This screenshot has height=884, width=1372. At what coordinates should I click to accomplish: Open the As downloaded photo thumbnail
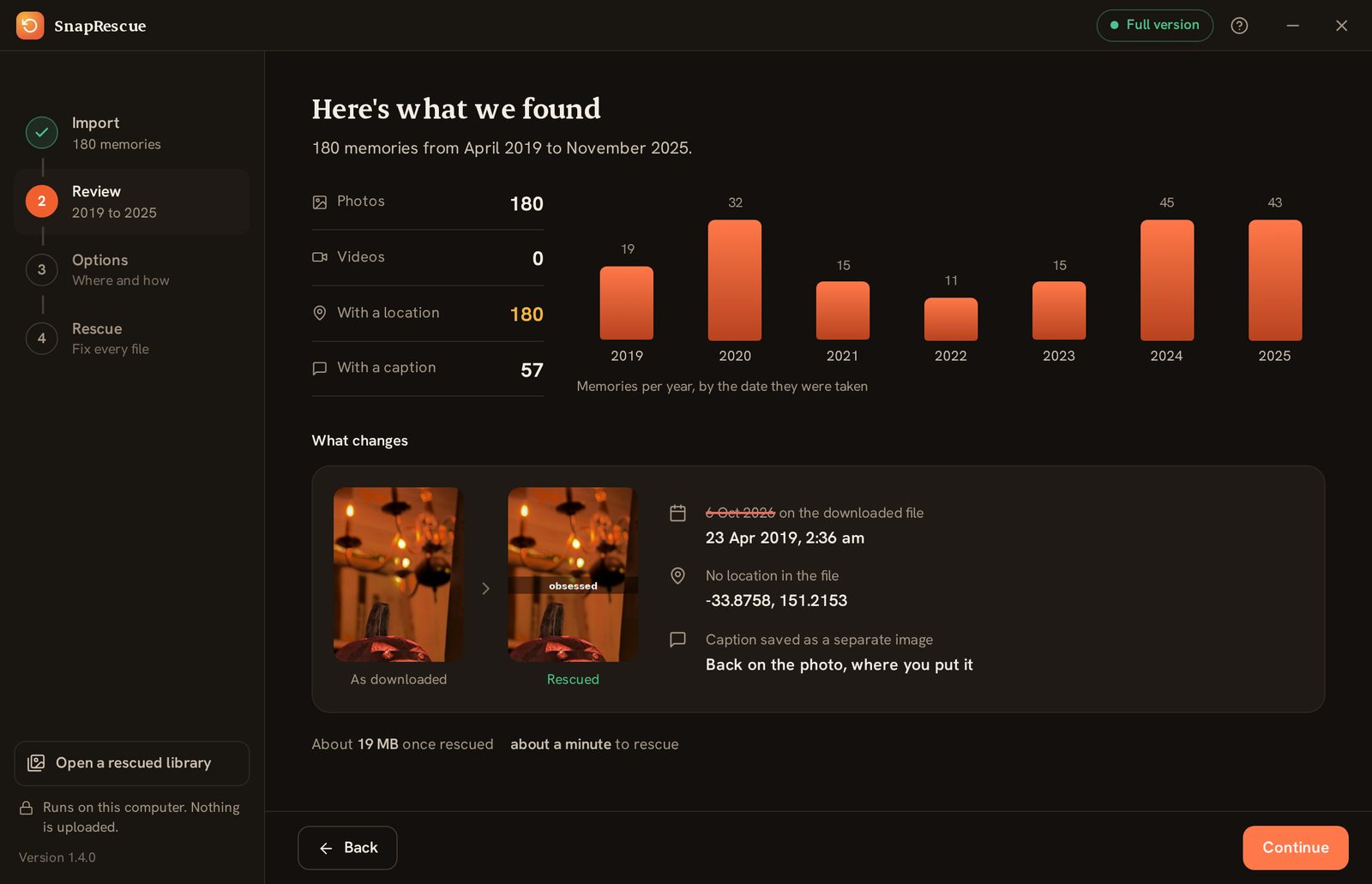[399, 574]
